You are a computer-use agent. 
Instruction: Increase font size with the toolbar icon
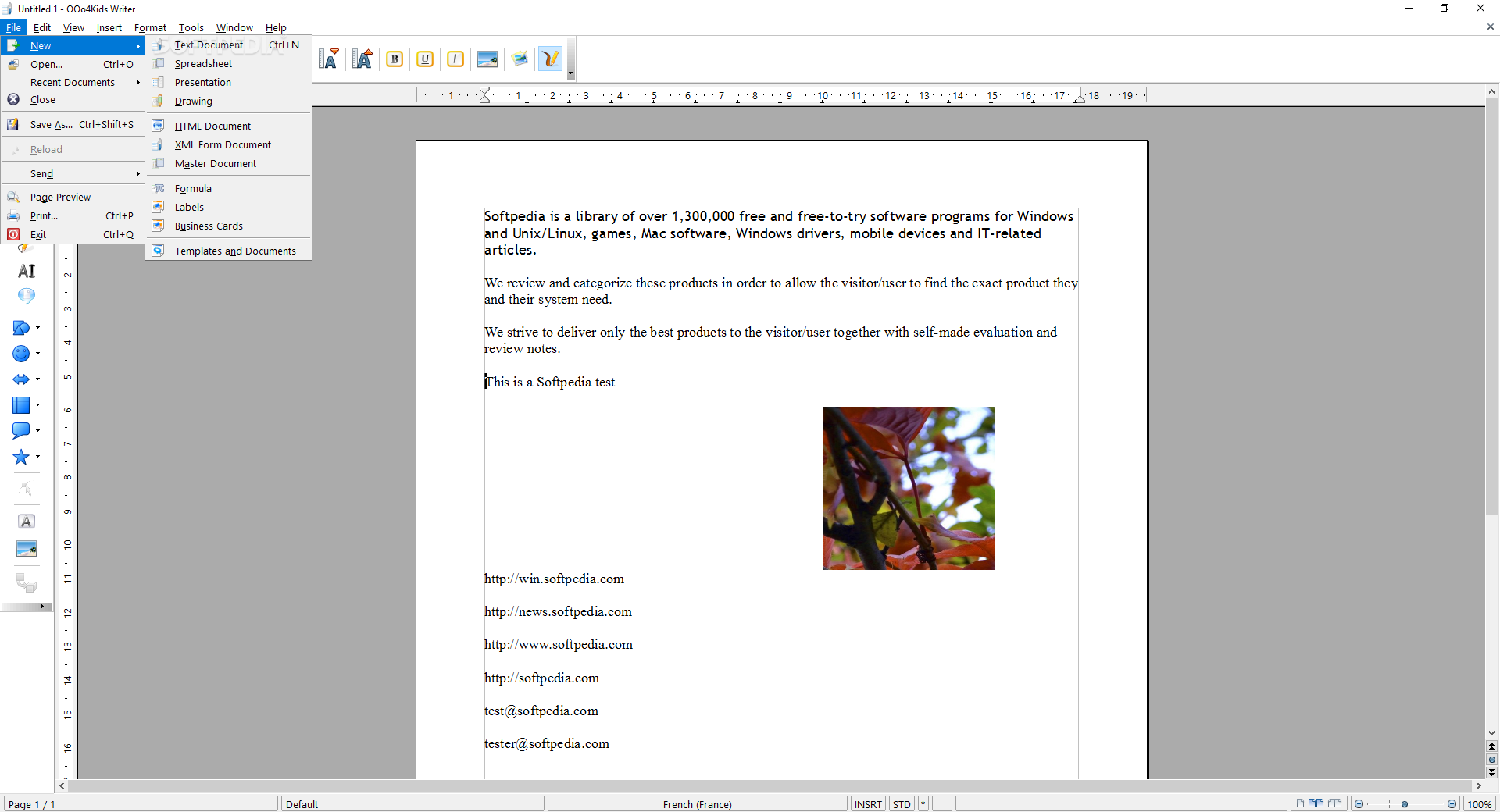point(362,59)
